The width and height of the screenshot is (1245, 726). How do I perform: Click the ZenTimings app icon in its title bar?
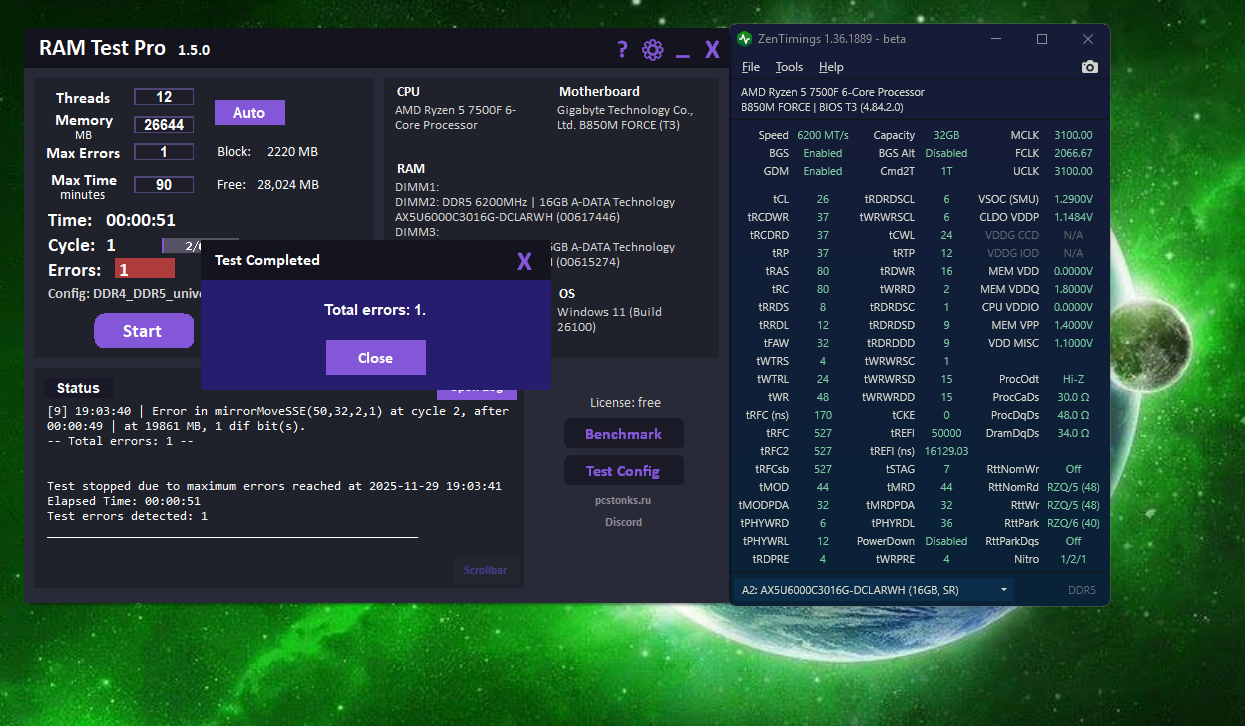click(744, 39)
